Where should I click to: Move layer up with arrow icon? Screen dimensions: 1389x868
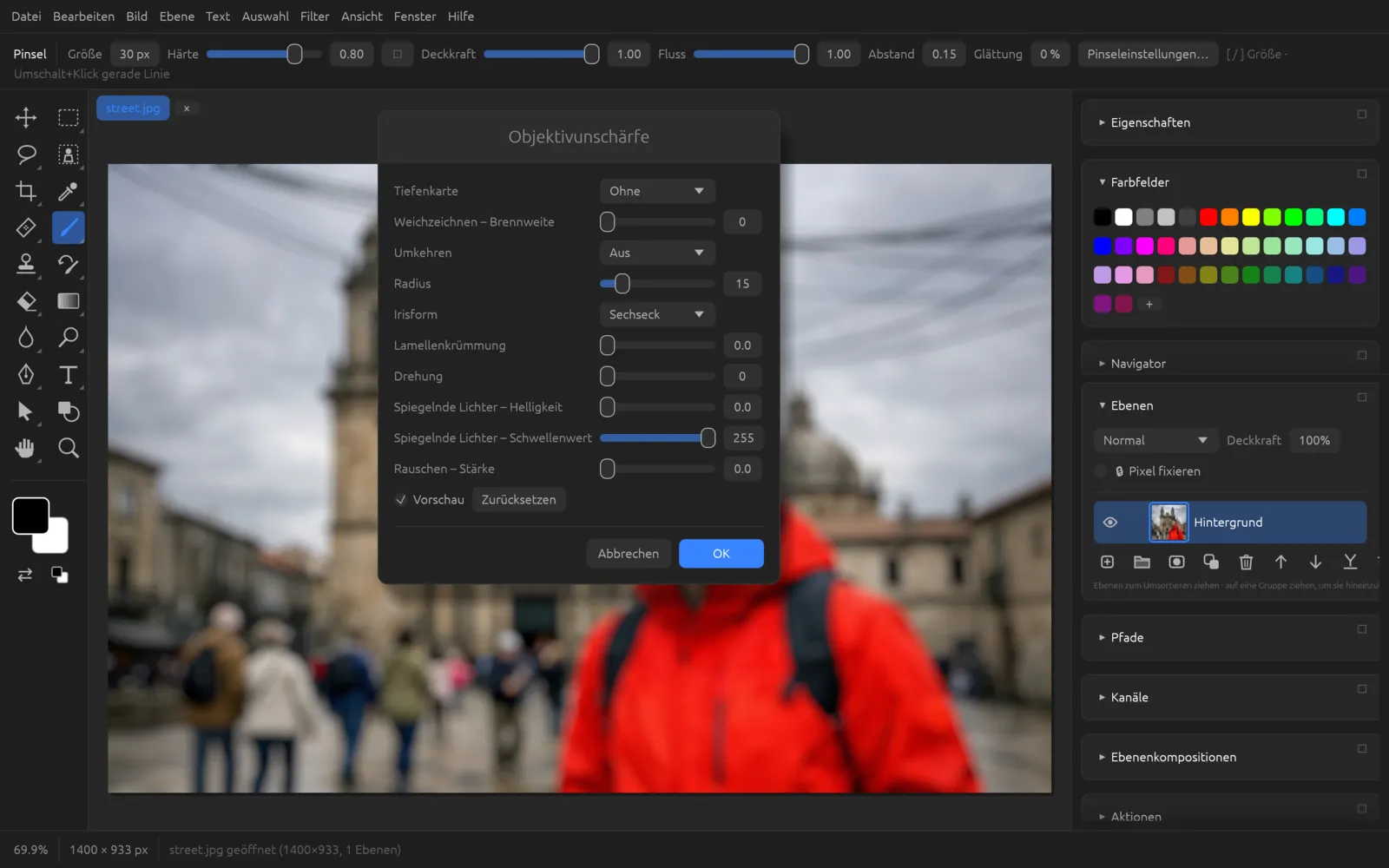click(1280, 562)
